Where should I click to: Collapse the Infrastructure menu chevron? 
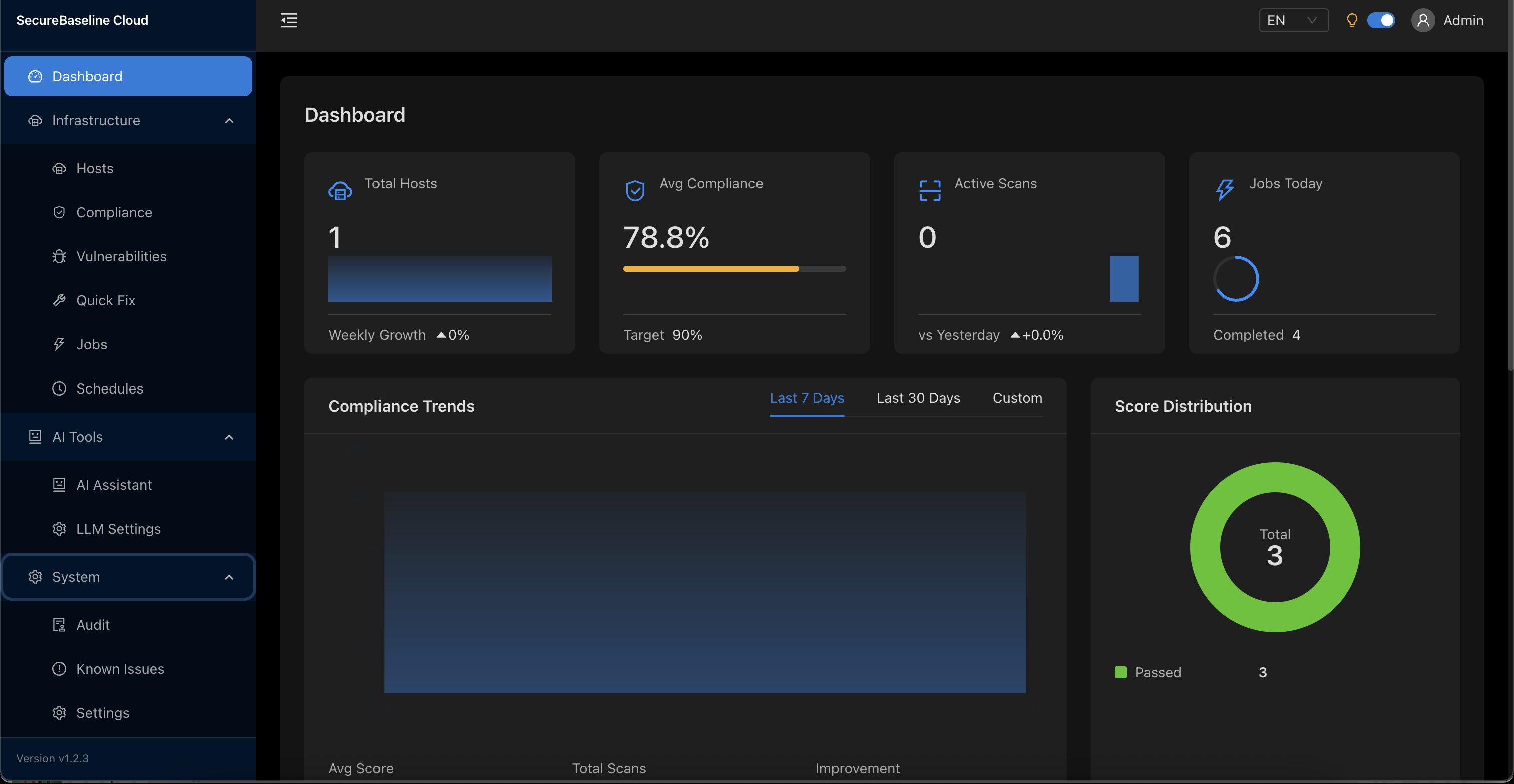[229, 121]
